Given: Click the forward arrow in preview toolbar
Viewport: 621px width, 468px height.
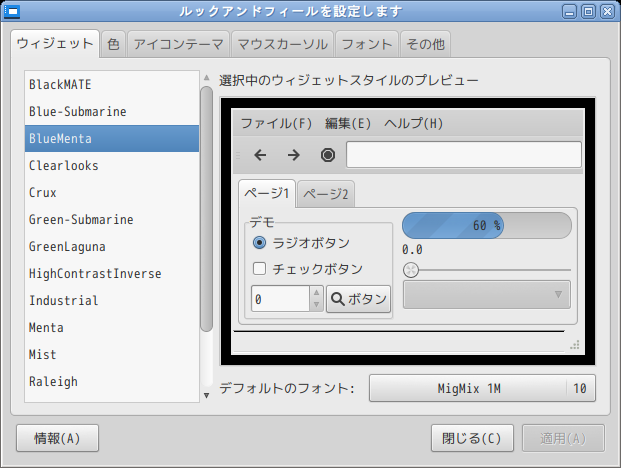Looking at the screenshot, I should pyautogui.click(x=293, y=155).
